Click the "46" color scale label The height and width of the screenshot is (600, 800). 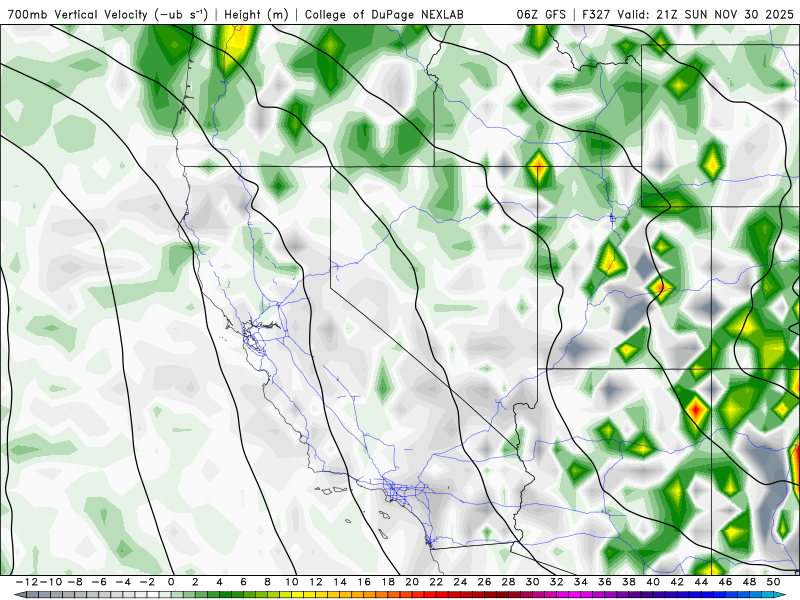(x=725, y=582)
